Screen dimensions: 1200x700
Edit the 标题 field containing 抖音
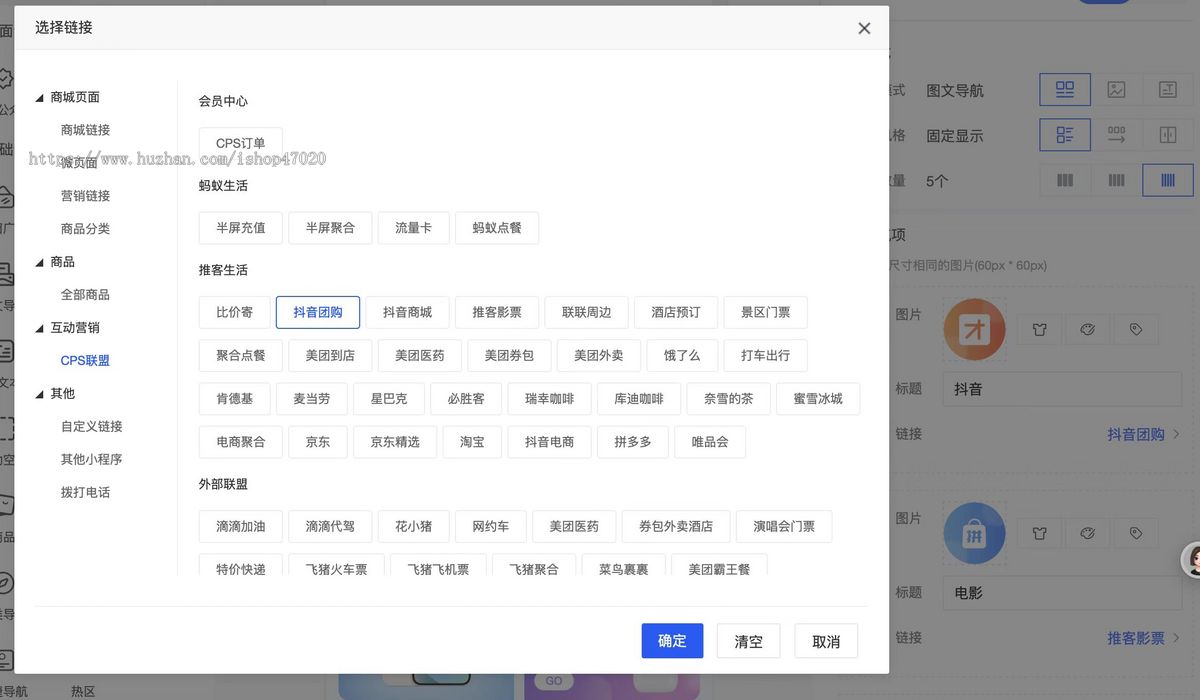(x=1062, y=389)
